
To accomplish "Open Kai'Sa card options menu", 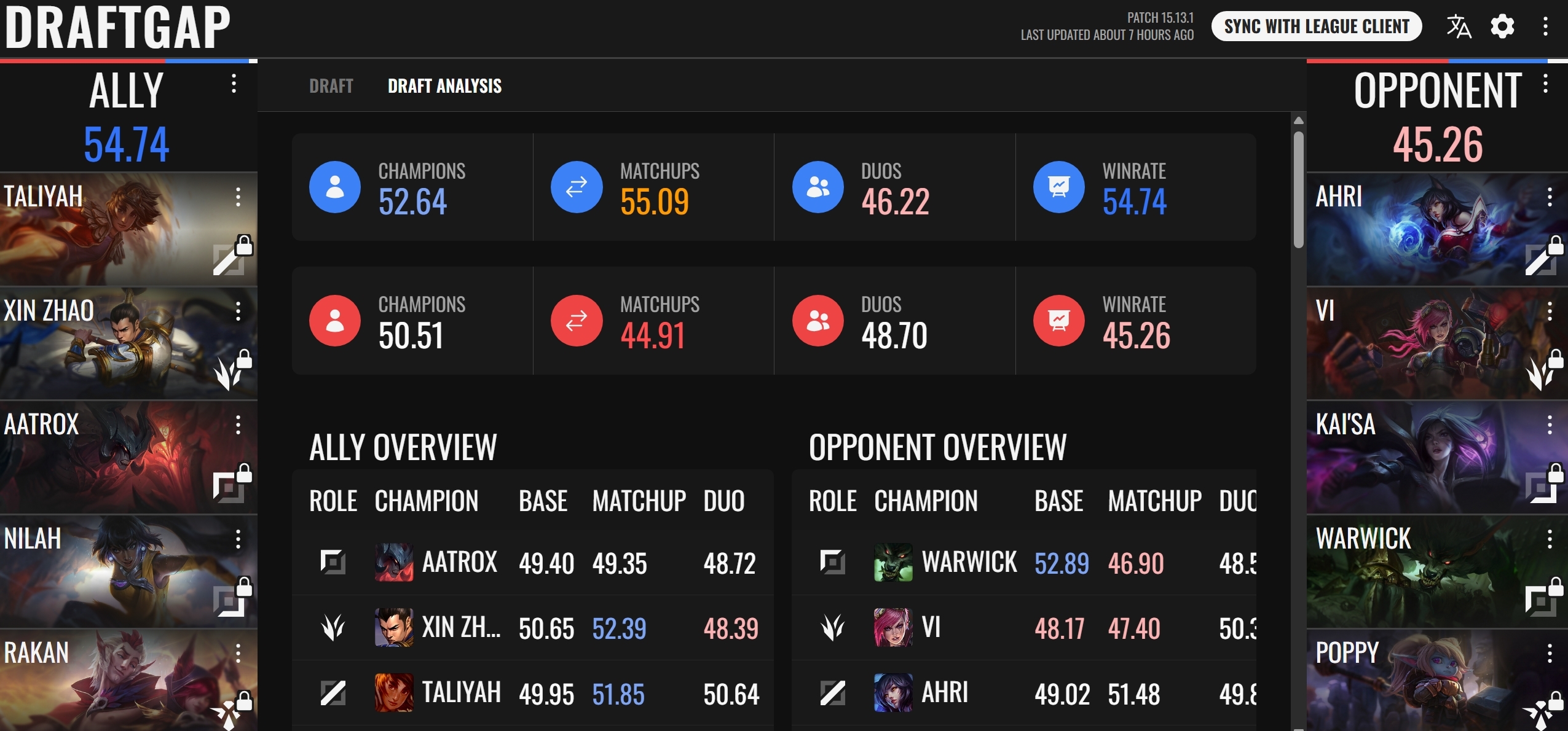I will click(x=1550, y=425).
